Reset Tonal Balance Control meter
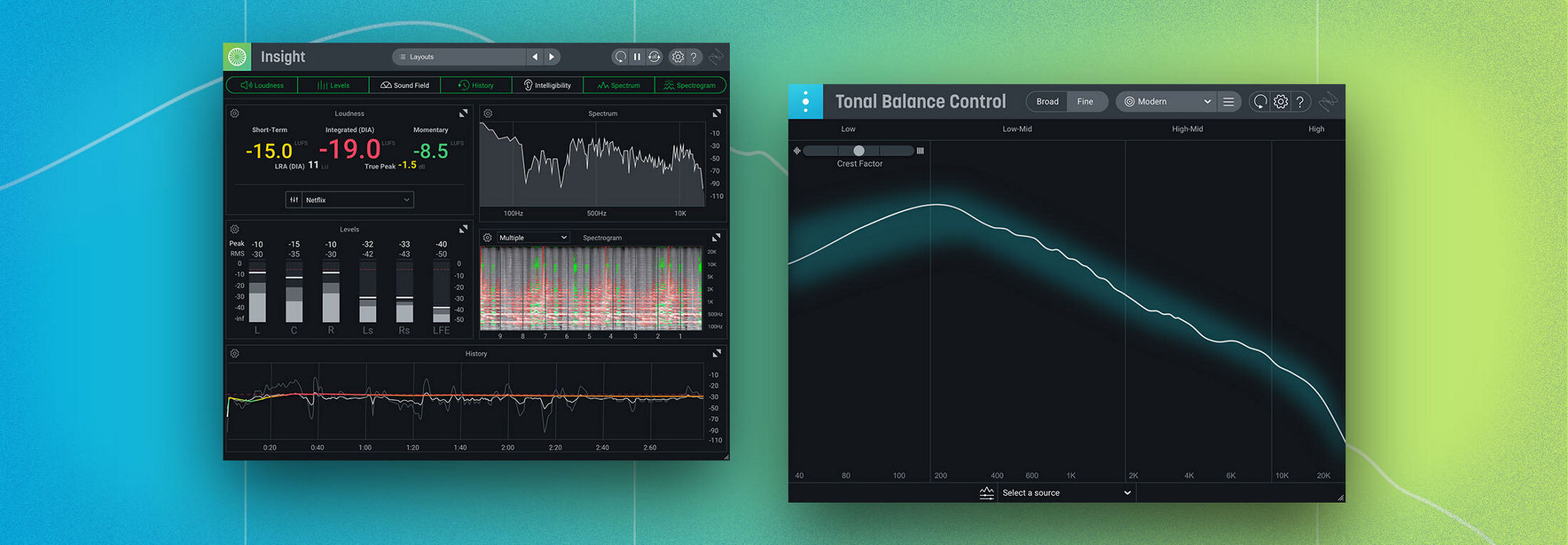 (x=1260, y=102)
